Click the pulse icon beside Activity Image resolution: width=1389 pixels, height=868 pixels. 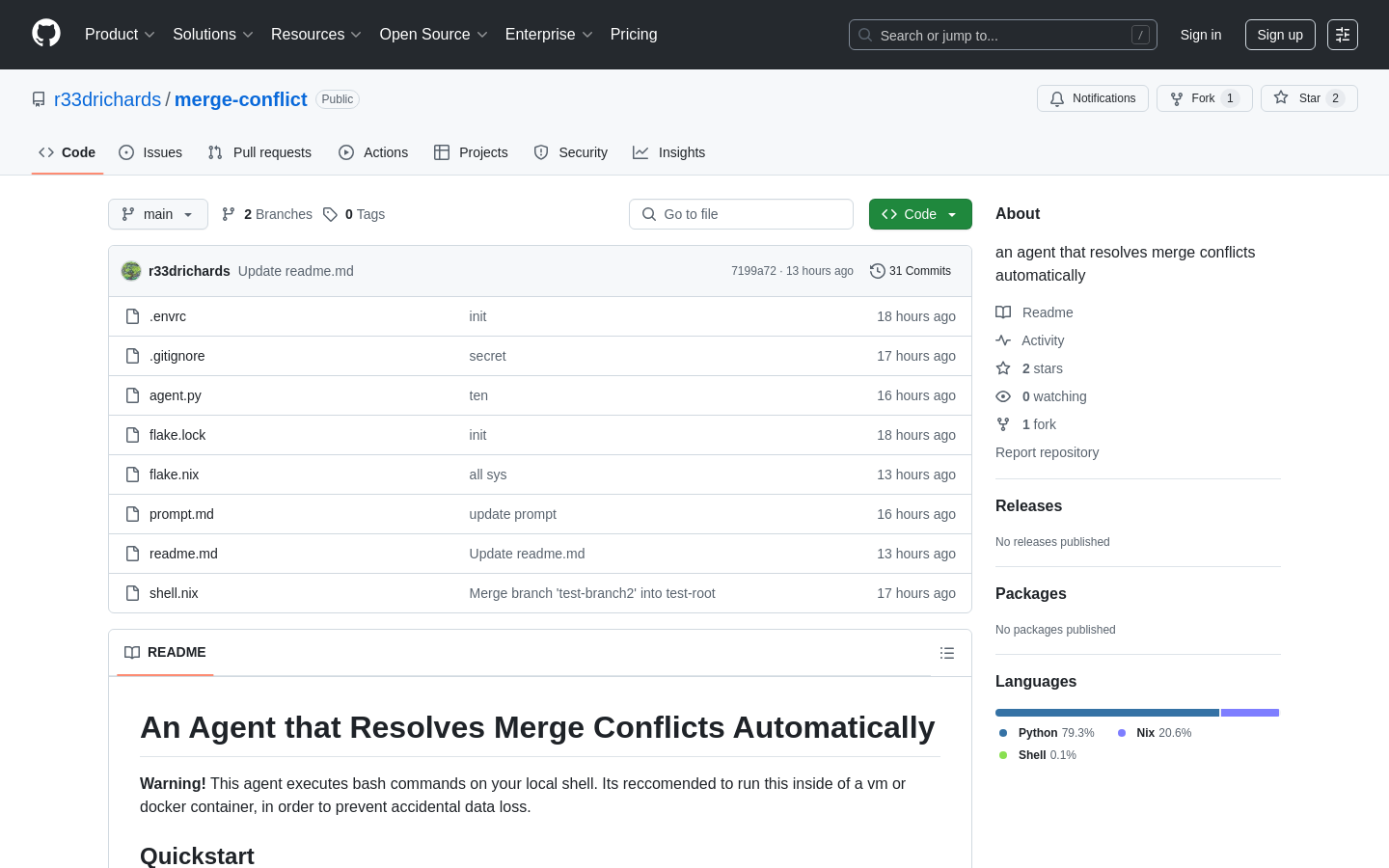[x=1003, y=340]
